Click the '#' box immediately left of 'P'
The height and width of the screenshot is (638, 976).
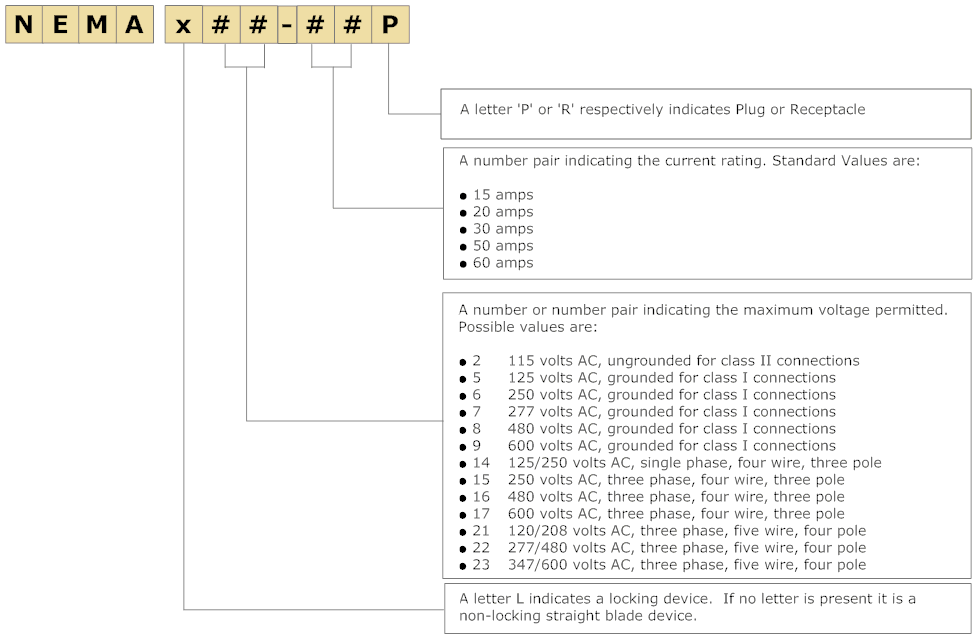[x=352, y=25]
